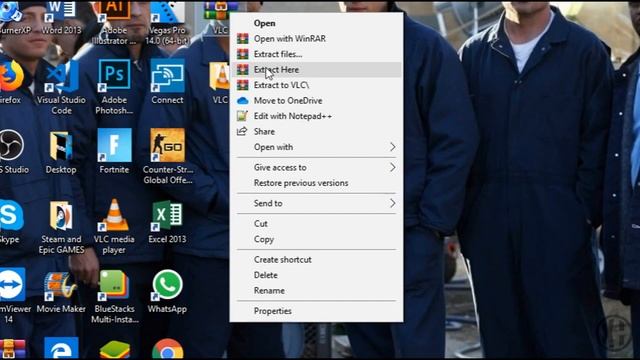This screenshot has width=640, height=360.
Task: Click Open in the context menu
Action: tap(316, 23)
